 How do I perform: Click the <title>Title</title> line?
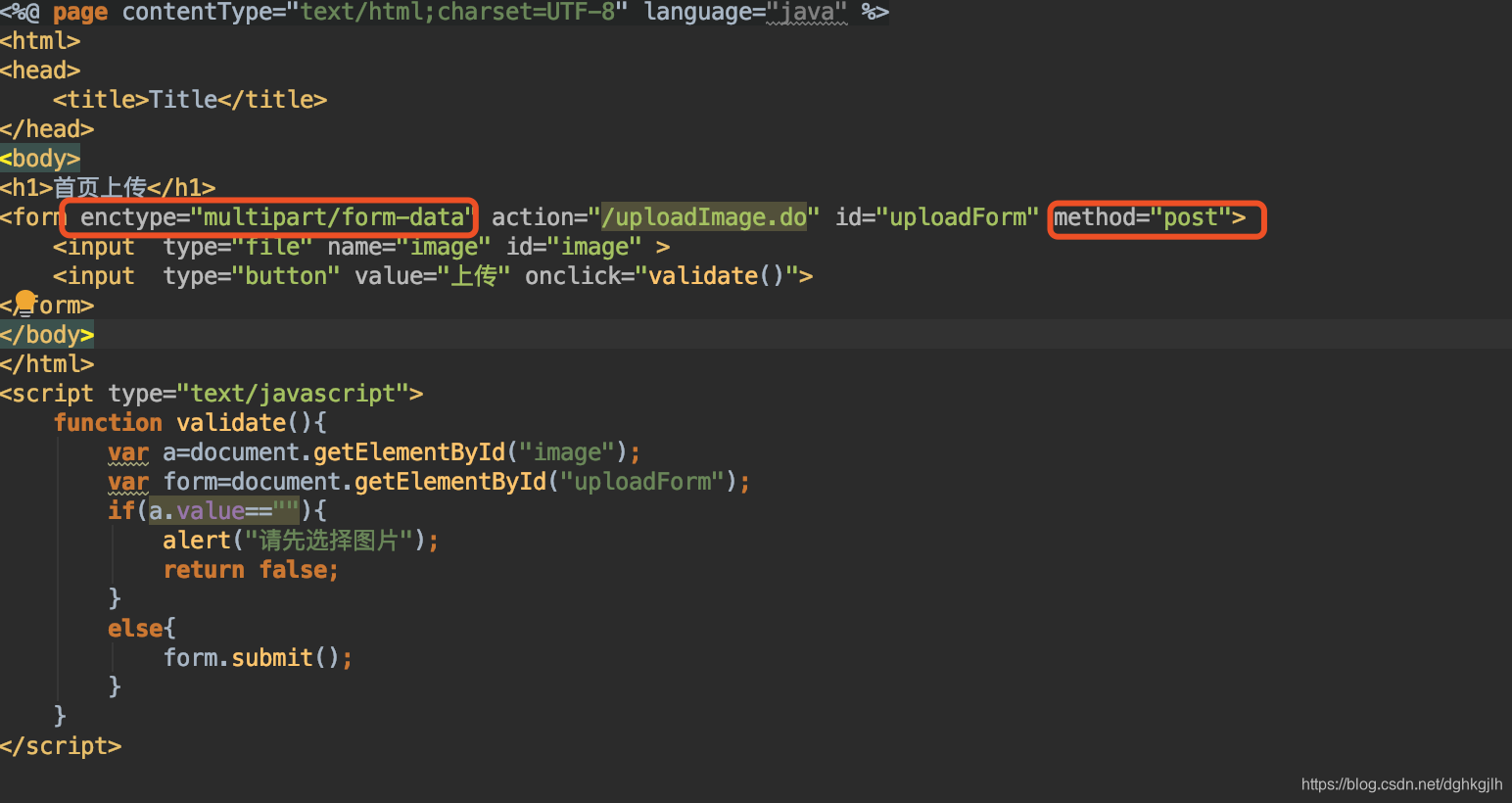pyautogui.click(x=190, y=100)
